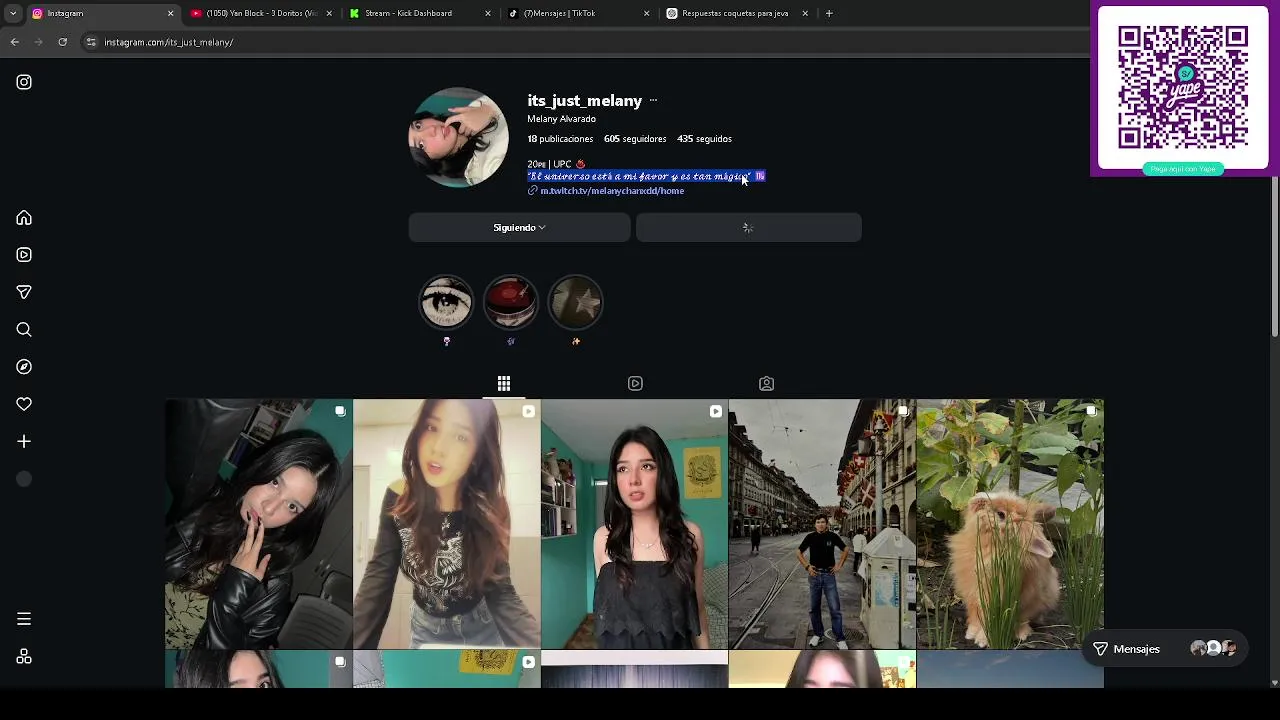The image size is (1280, 720).
Task: Open the Search magnifier icon
Action: tap(24, 329)
